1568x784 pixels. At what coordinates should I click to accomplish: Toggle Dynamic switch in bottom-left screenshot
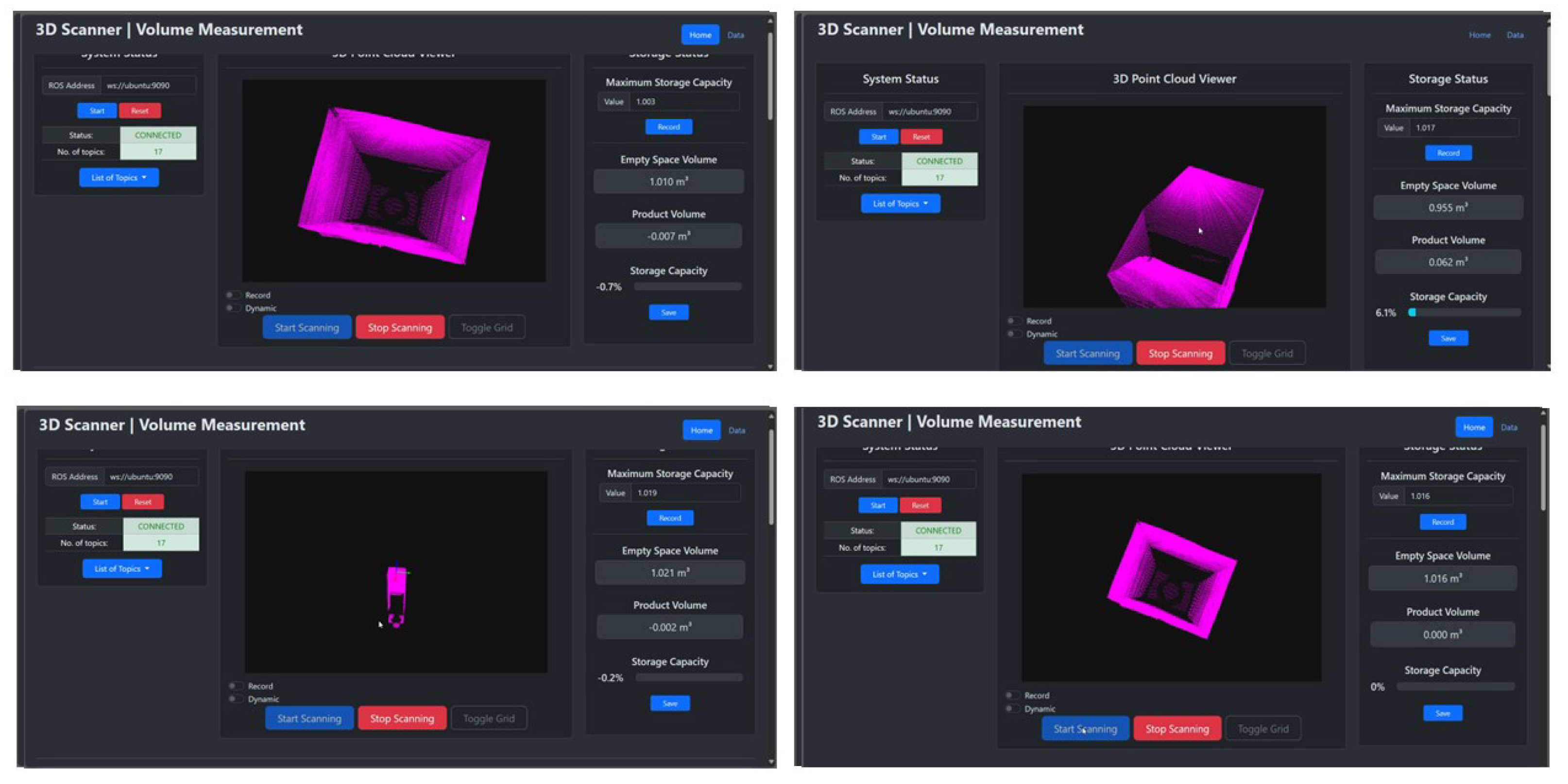(235, 699)
